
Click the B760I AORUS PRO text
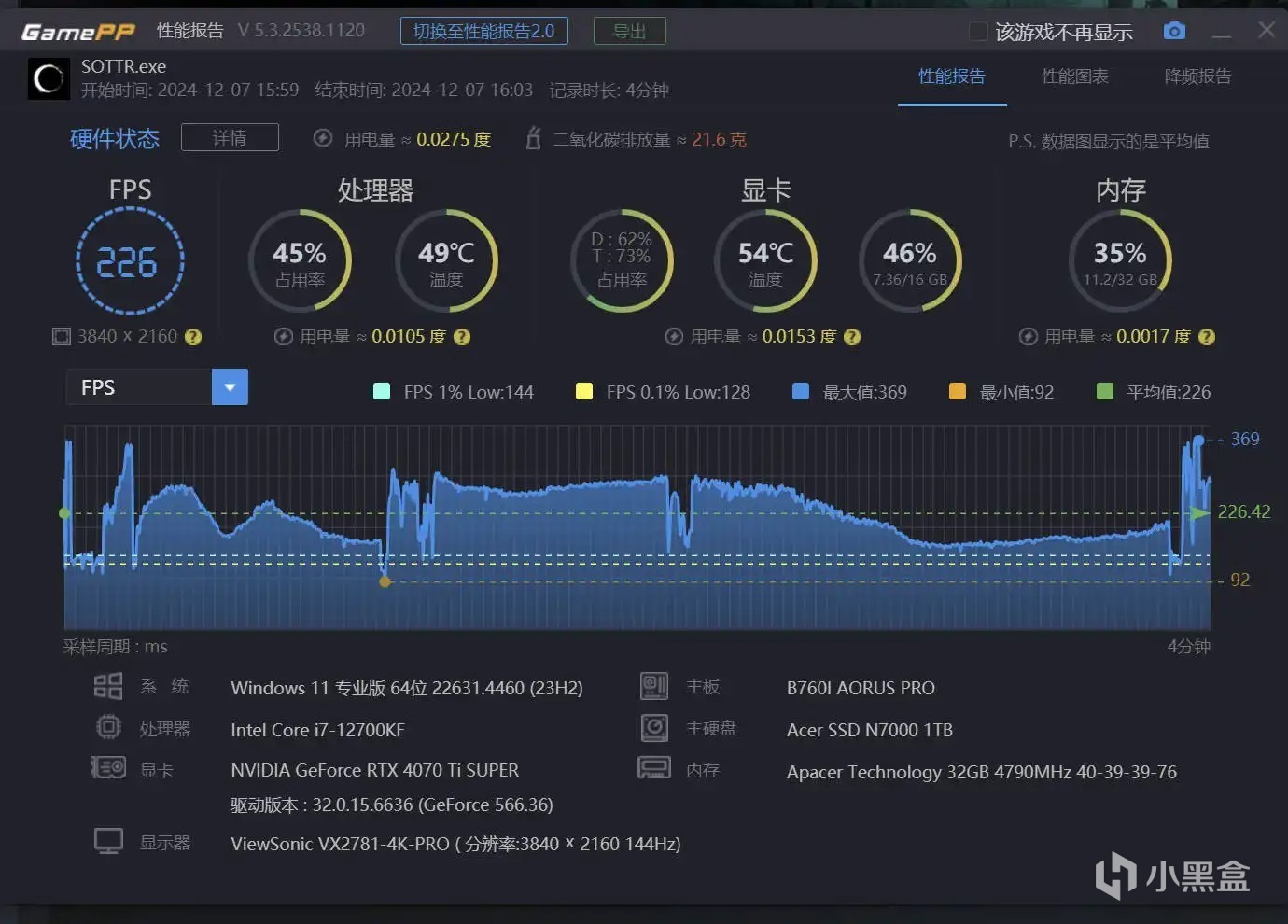tap(861, 688)
